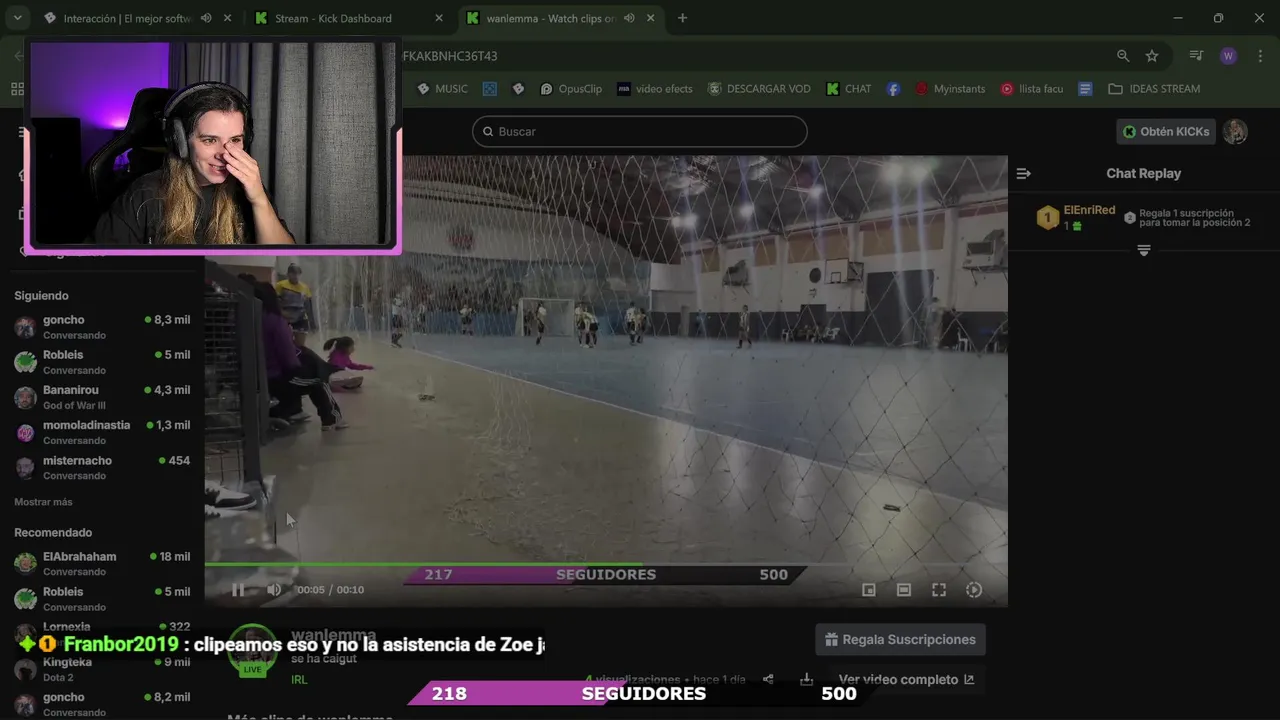The width and height of the screenshot is (1280, 720).
Task: Open video efects bookmark
Action: (x=655, y=89)
